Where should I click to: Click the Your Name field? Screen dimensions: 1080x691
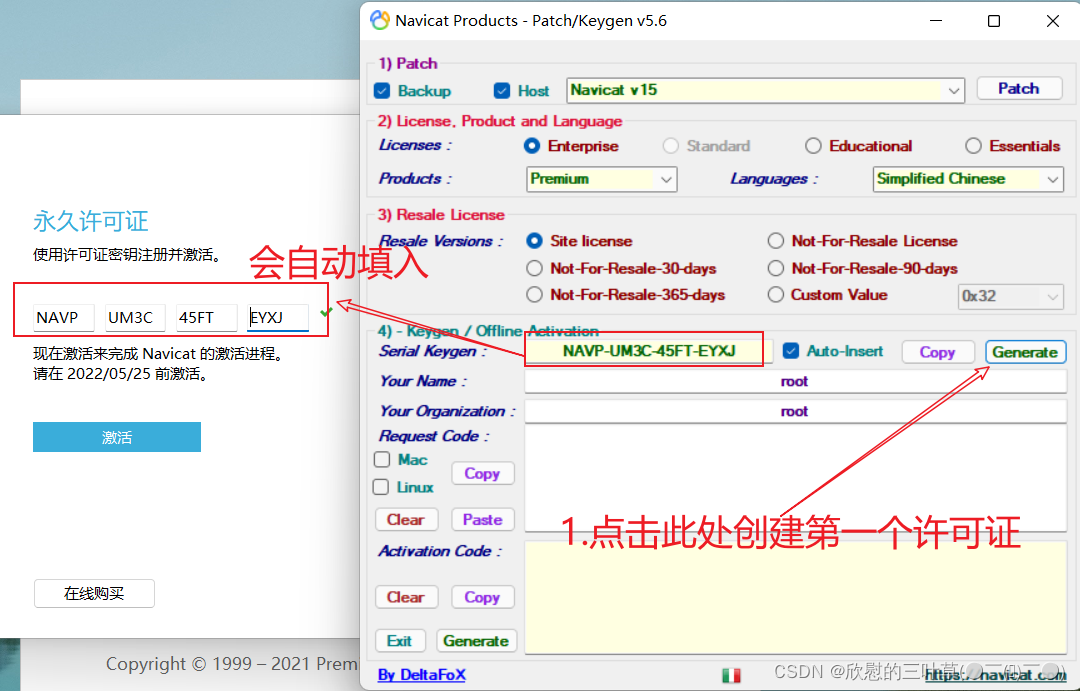click(x=796, y=381)
